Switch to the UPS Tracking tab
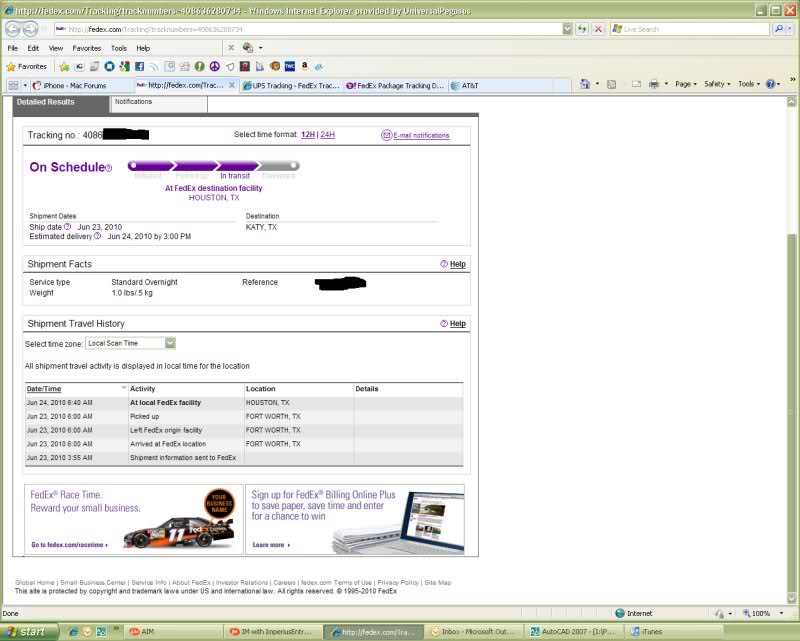The image size is (800, 641). [x=291, y=85]
